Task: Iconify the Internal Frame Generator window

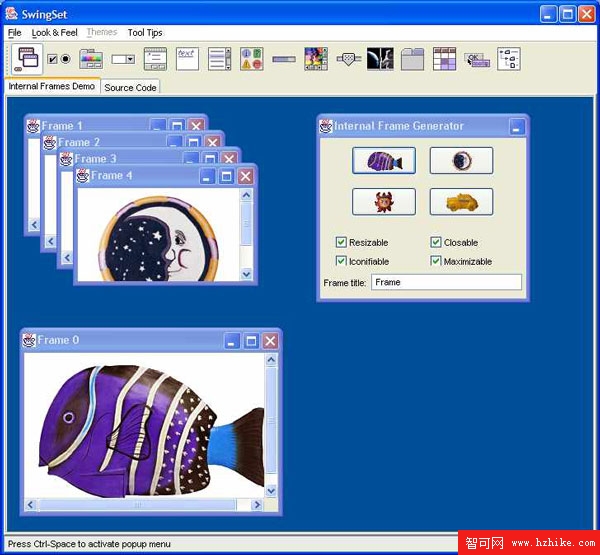Action: (x=517, y=127)
